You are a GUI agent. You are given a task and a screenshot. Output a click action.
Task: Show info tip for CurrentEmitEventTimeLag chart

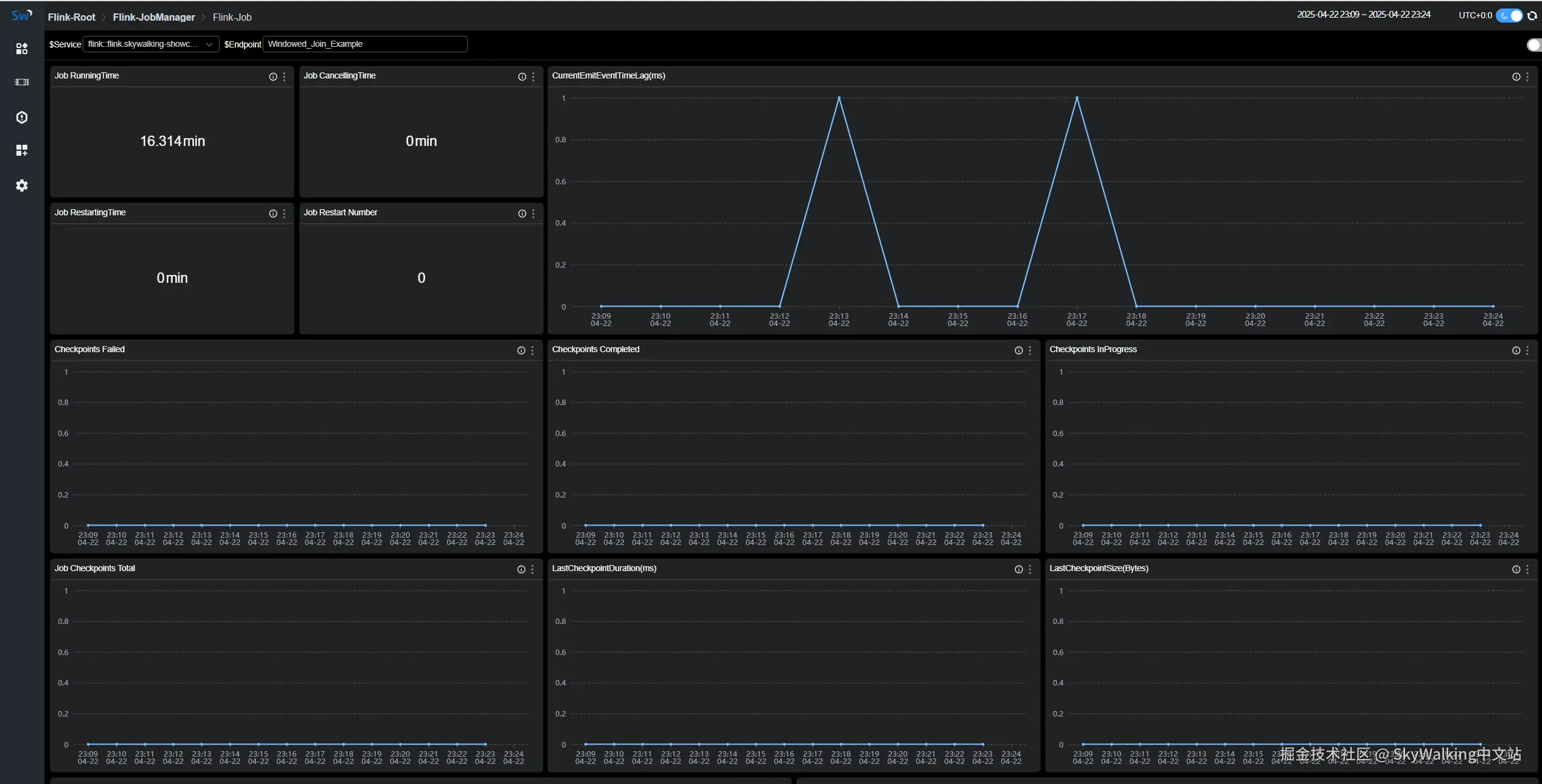tap(1516, 77)
